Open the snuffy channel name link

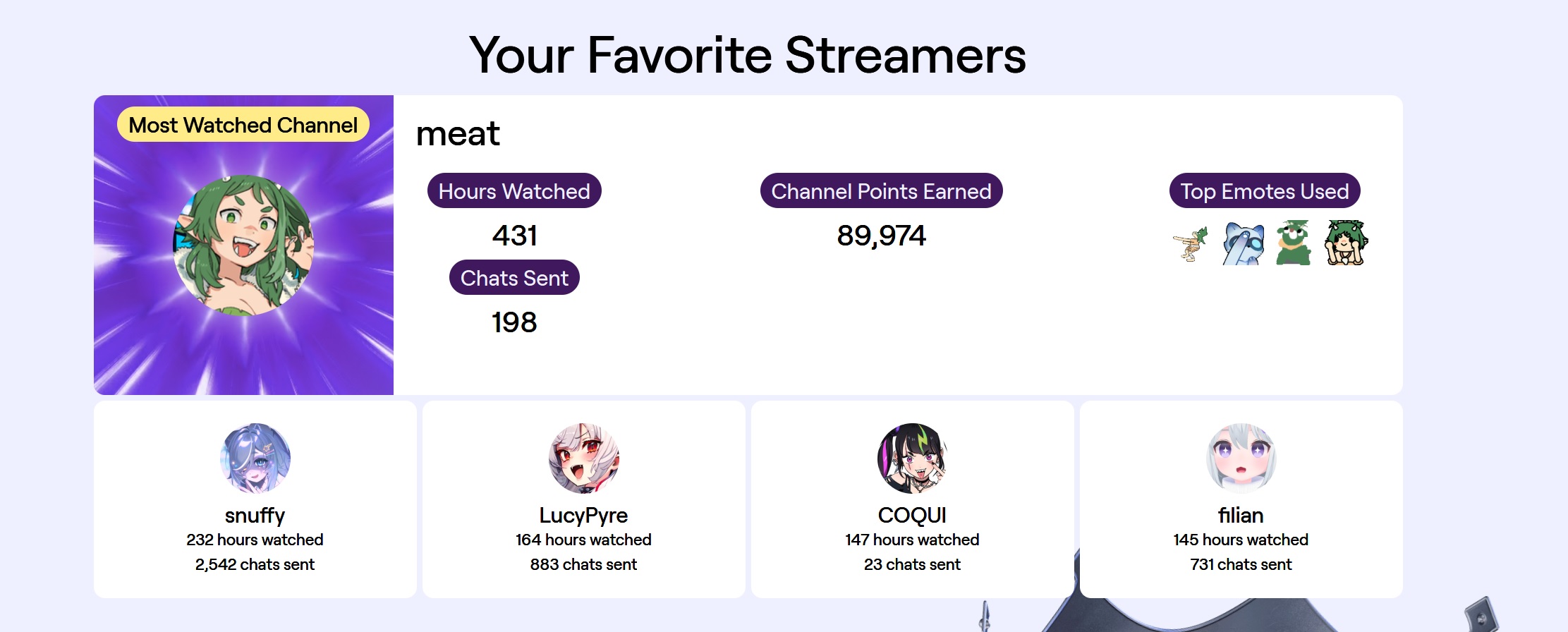tap(255, 516)
